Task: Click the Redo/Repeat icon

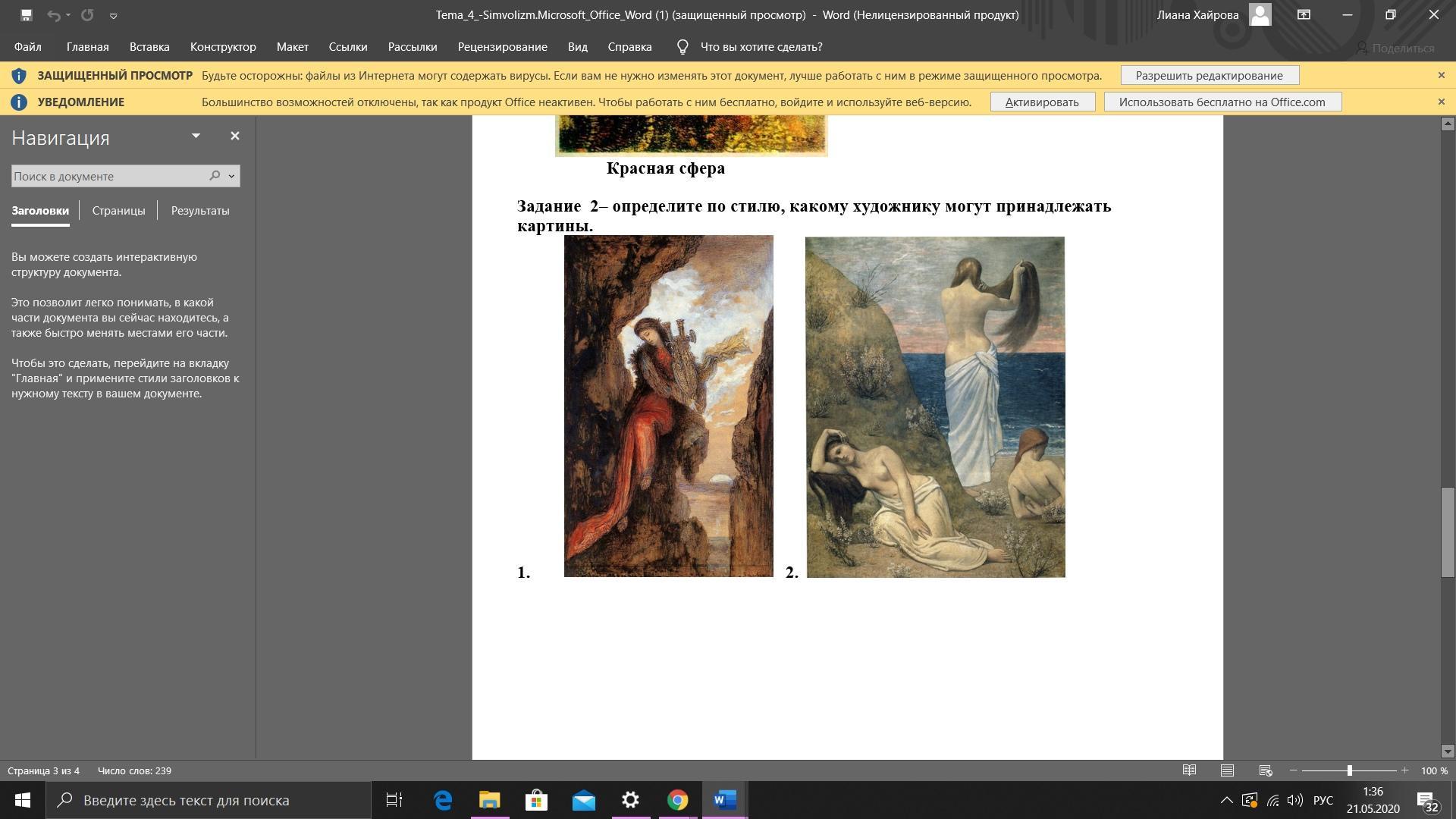Action: coord(87,14)
